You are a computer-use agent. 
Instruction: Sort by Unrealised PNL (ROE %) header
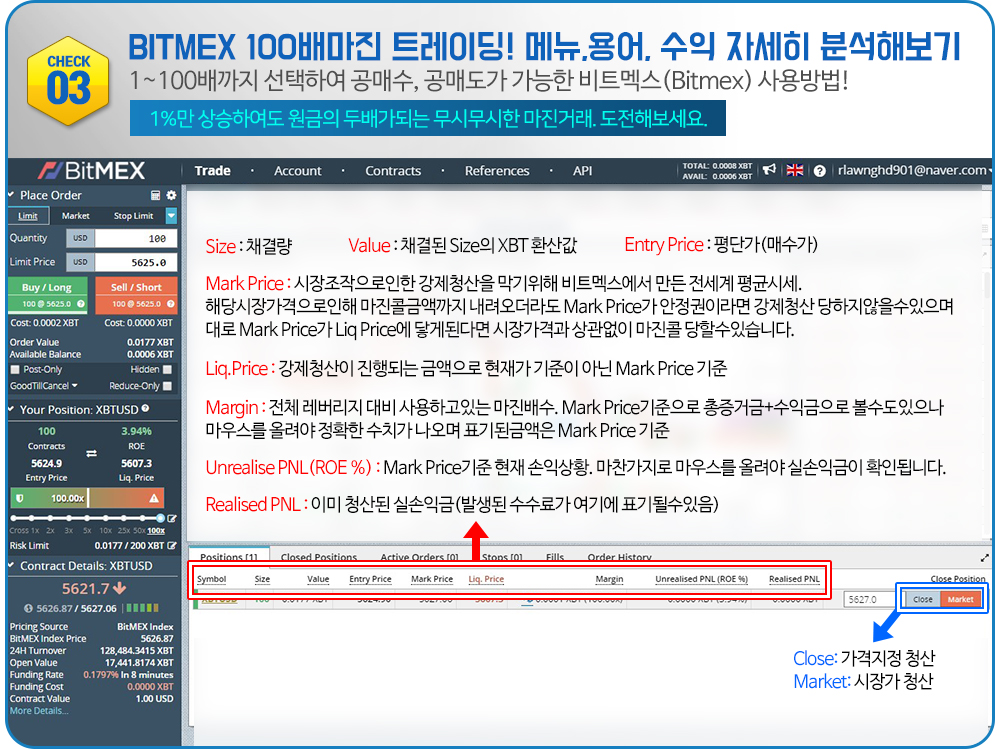tap(702, 579)
